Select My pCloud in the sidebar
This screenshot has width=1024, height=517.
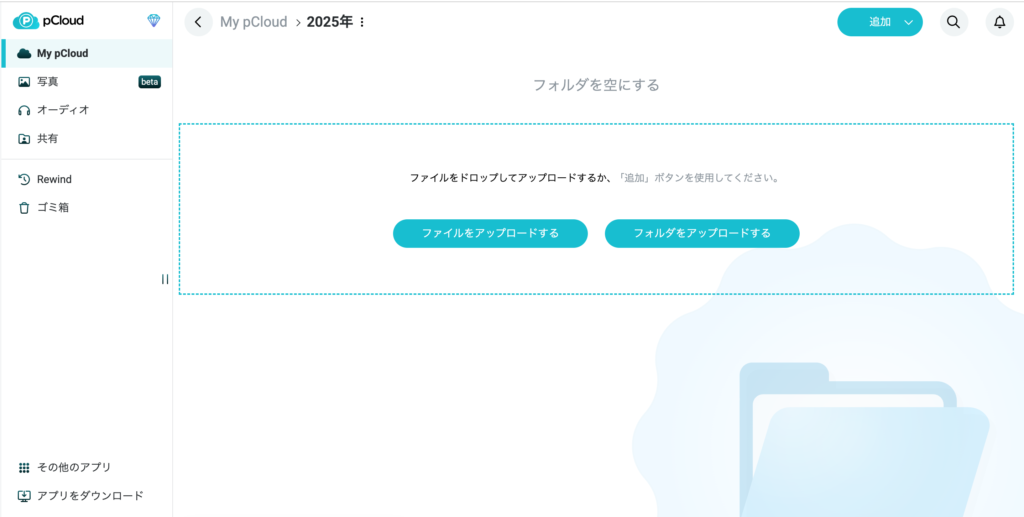point(62,53)
